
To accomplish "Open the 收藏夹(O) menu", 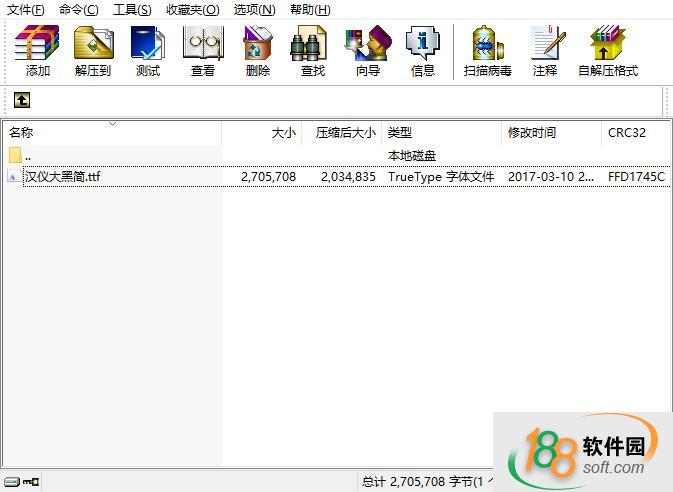I will pyautogui.click(x=192, y=10).
